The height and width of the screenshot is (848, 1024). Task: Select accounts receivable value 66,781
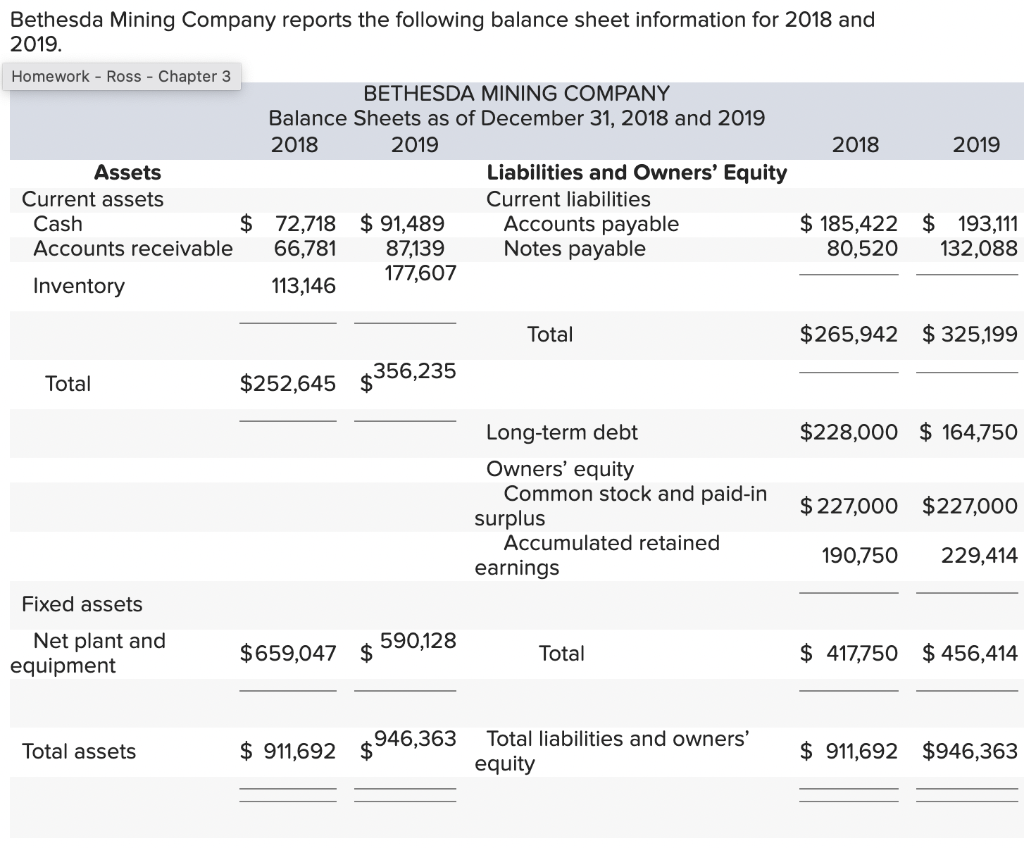(x=305, y=249)
